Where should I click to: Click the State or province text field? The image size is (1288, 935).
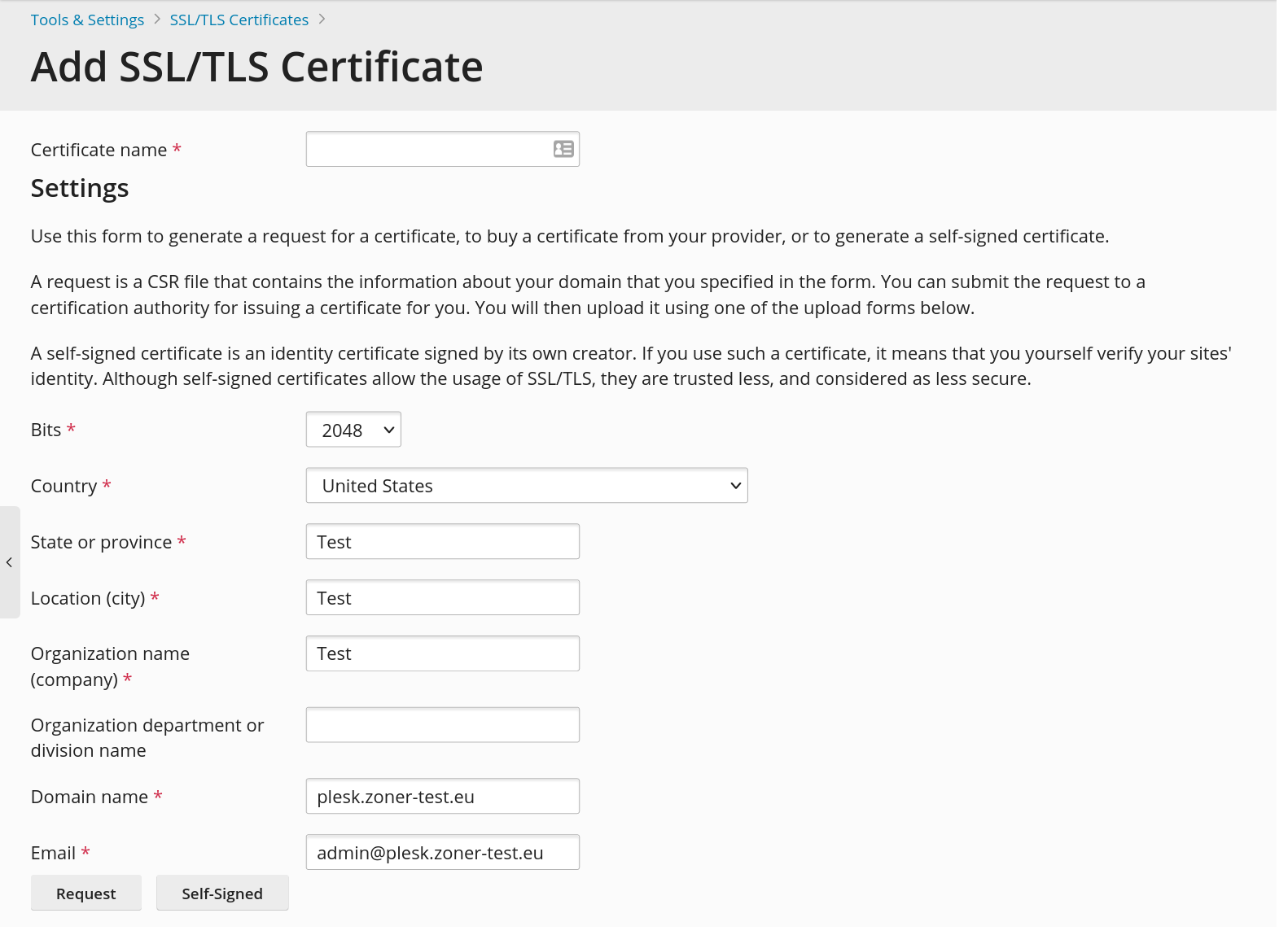pyautogui.click(x=442, y=542)
